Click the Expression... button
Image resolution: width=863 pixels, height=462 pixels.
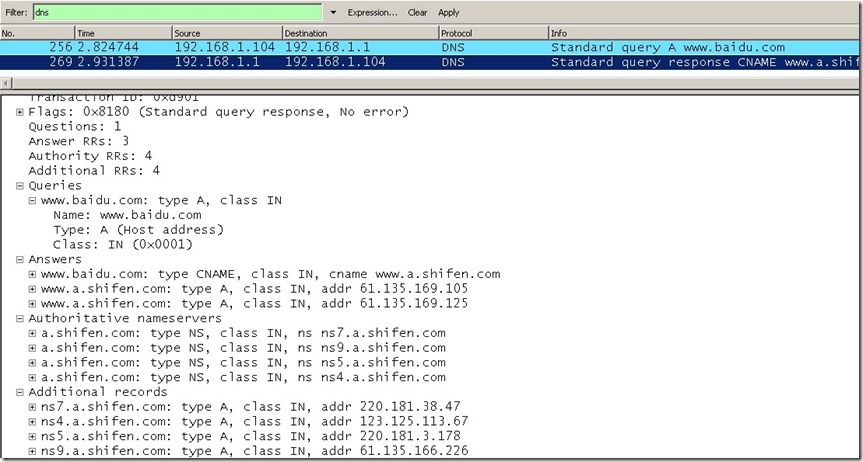(x=372, y=13)
